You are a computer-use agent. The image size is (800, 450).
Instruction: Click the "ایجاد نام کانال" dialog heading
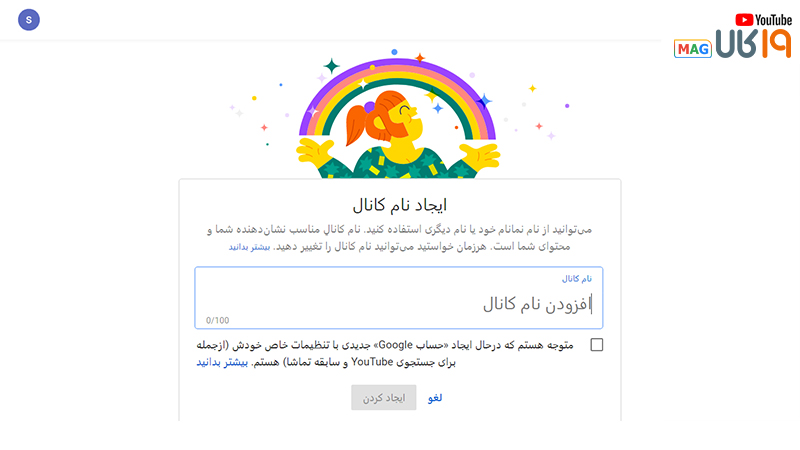click(399, 206)
